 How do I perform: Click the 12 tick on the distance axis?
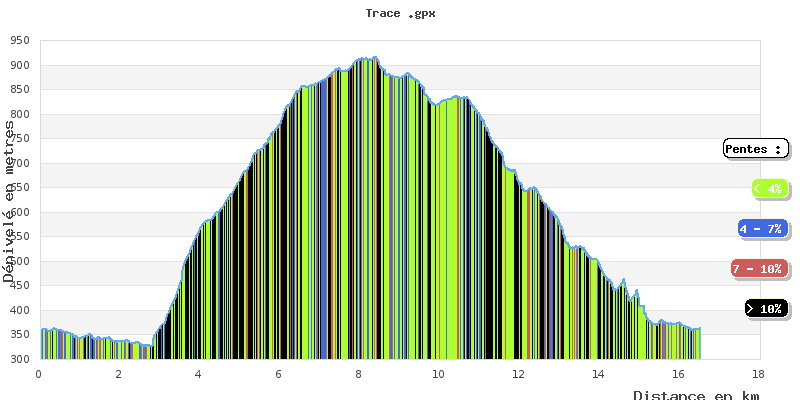click(x=518, y=373)
